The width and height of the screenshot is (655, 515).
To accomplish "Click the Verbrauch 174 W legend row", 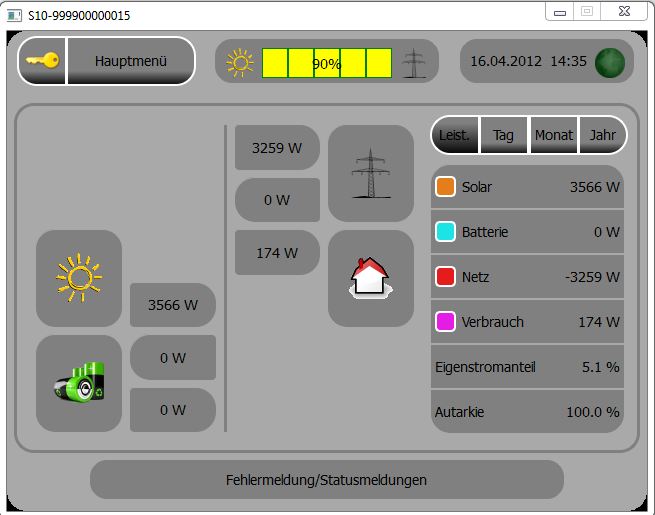I will click(x=527, y=322).
